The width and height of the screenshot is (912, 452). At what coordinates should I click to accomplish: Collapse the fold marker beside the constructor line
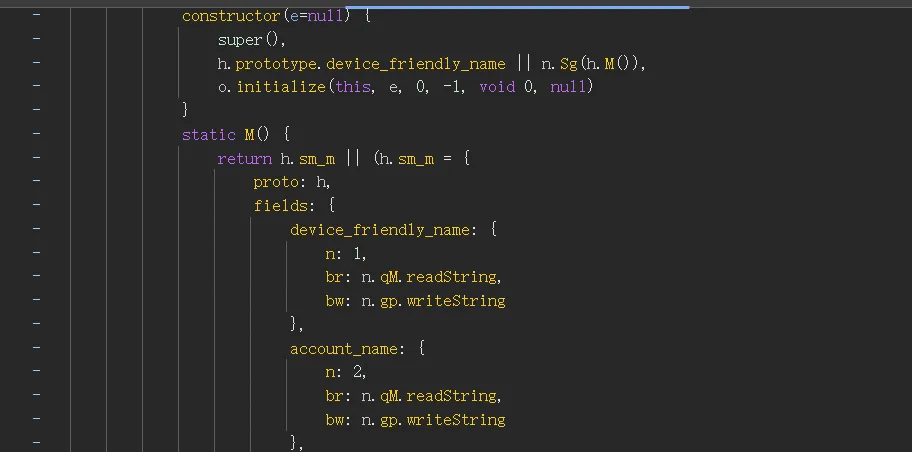coord(36,16)
